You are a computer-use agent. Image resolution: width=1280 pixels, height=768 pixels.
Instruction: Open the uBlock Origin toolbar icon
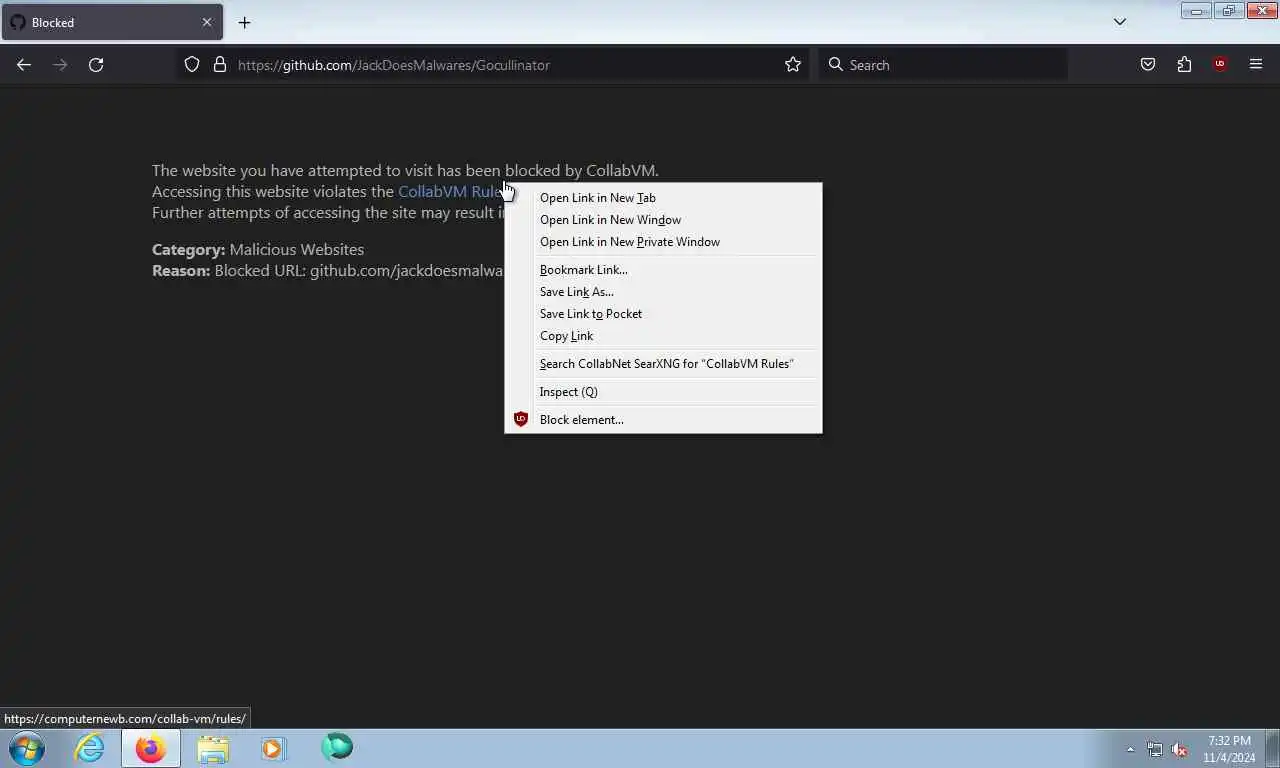tap(1220, 65)
